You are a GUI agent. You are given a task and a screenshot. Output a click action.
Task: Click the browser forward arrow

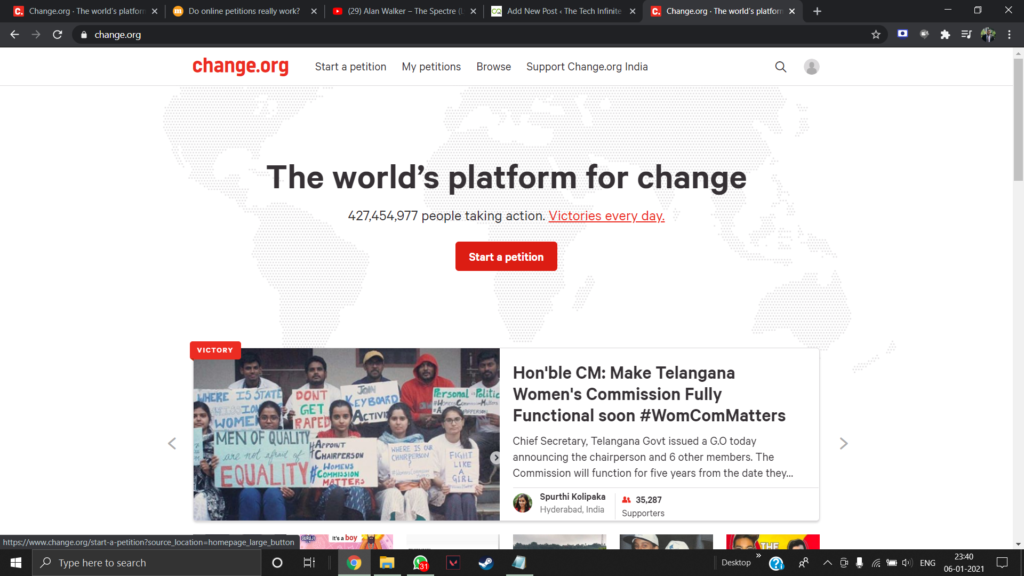[36, 35]
